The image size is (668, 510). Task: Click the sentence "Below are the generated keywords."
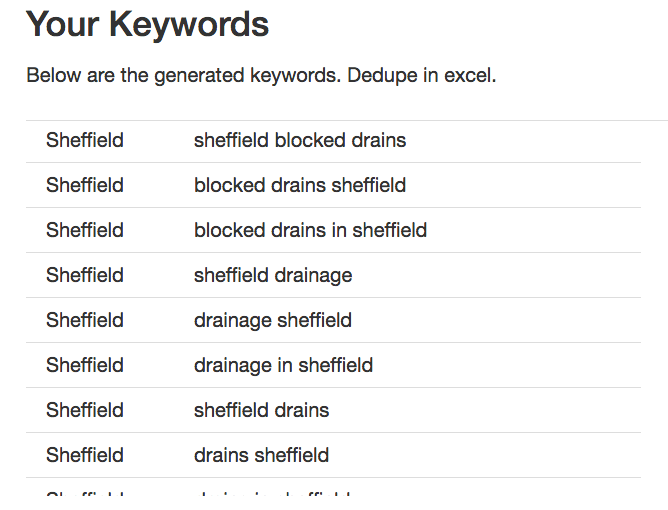184,76
